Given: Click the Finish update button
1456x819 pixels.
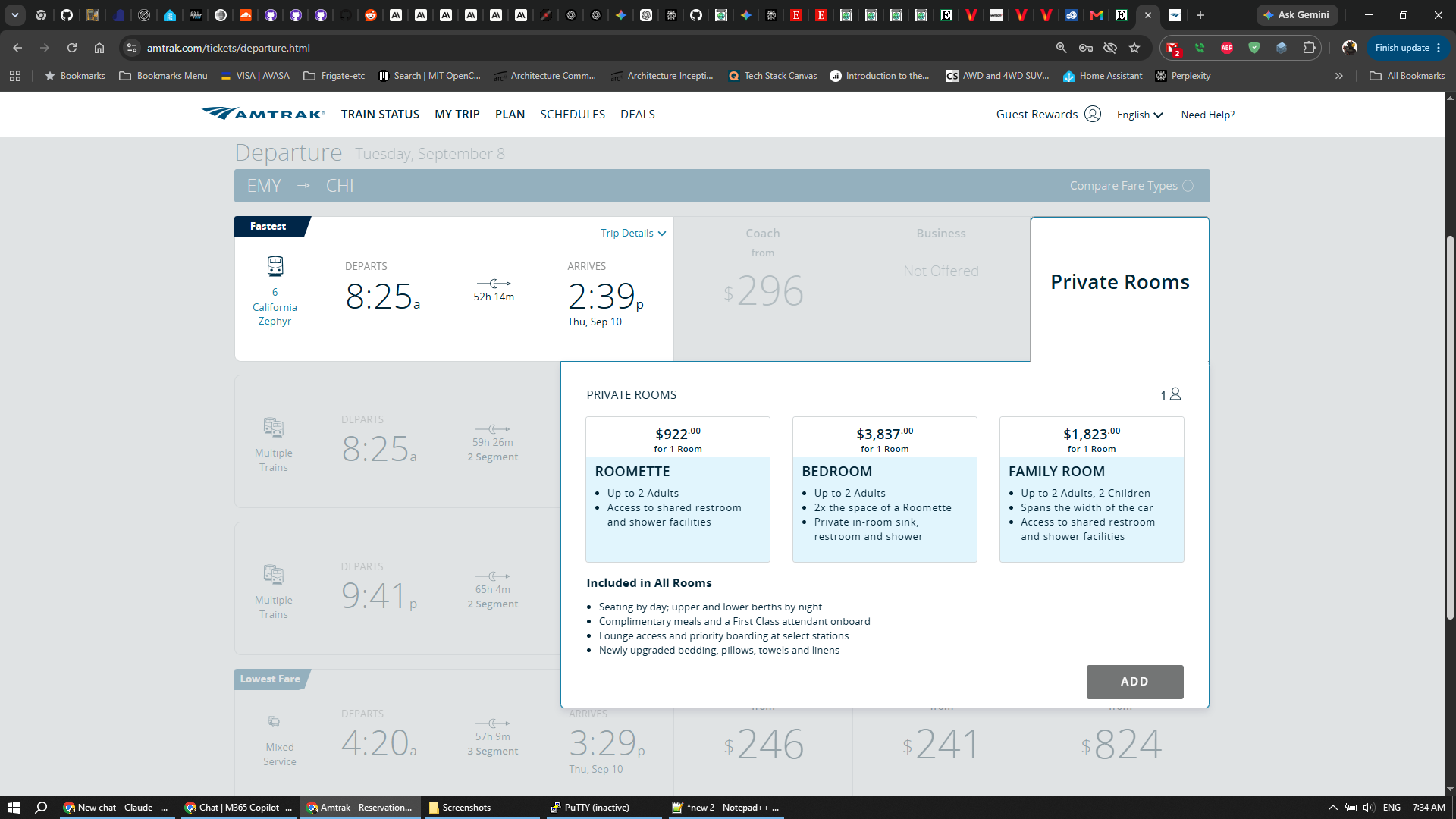Looking at the screenshot, I should 1408,48.
